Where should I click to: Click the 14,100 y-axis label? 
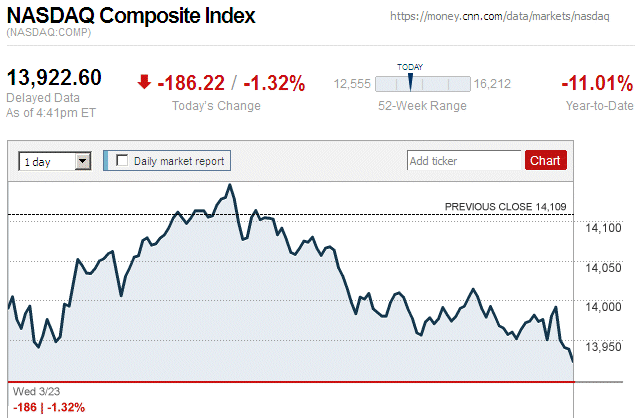tap(603, 229)
